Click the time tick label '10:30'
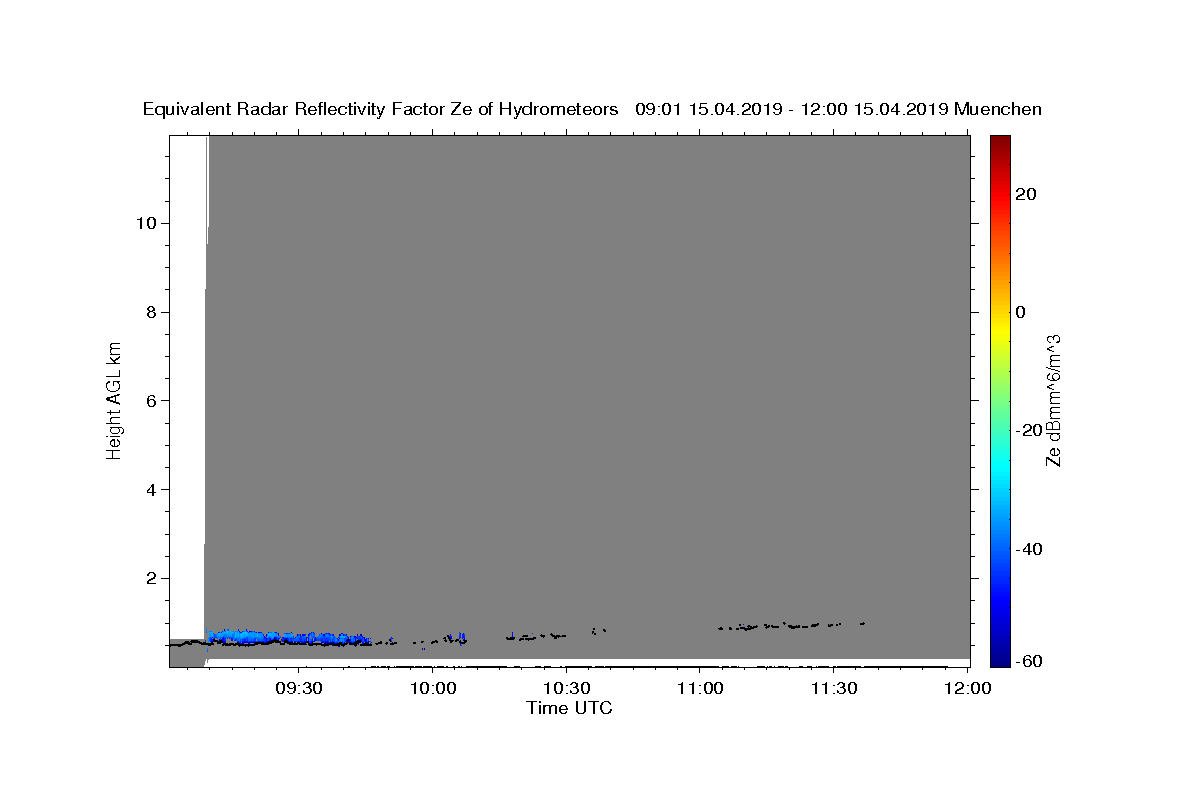Viewport: 1200px width, 800px height. (x=566, y=688)
